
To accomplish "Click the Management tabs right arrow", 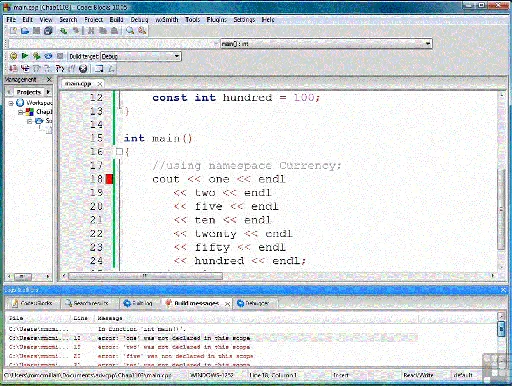I will 48,92.
